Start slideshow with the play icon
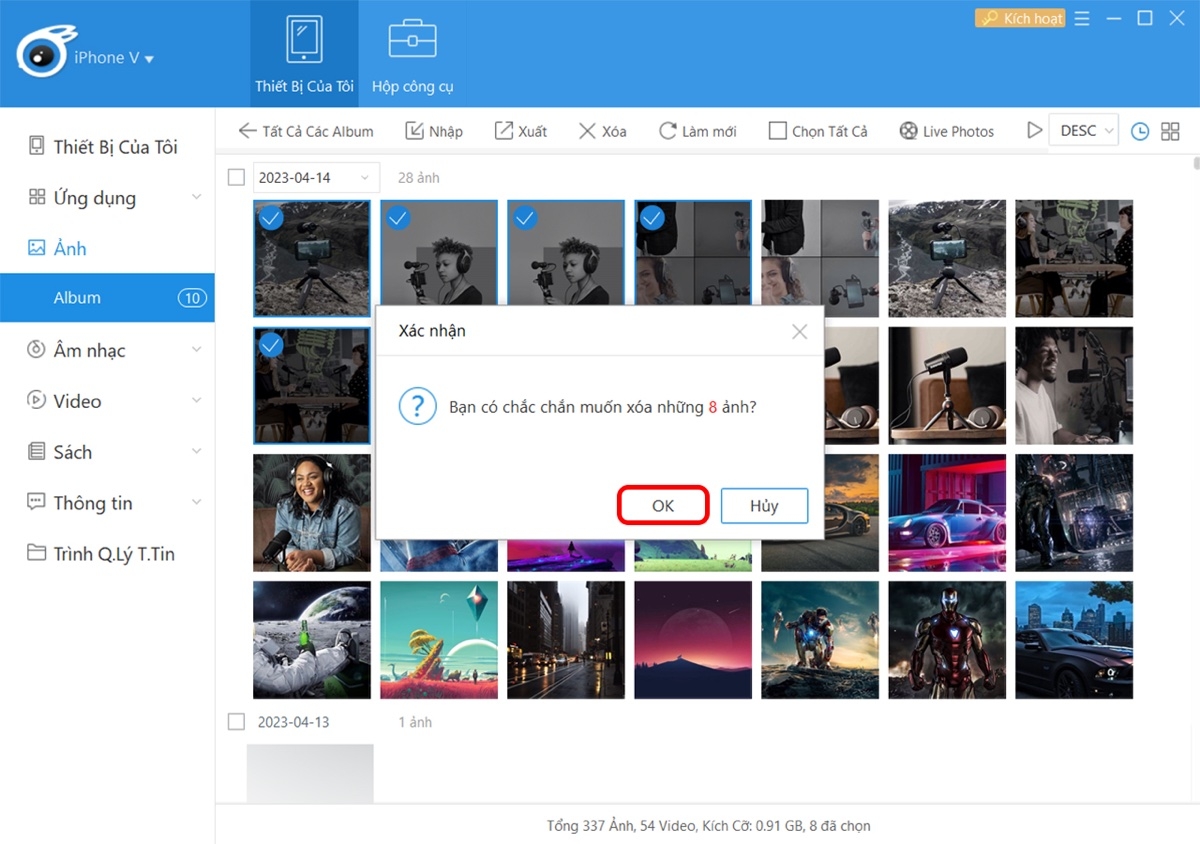 click(x=1034, y=130)
